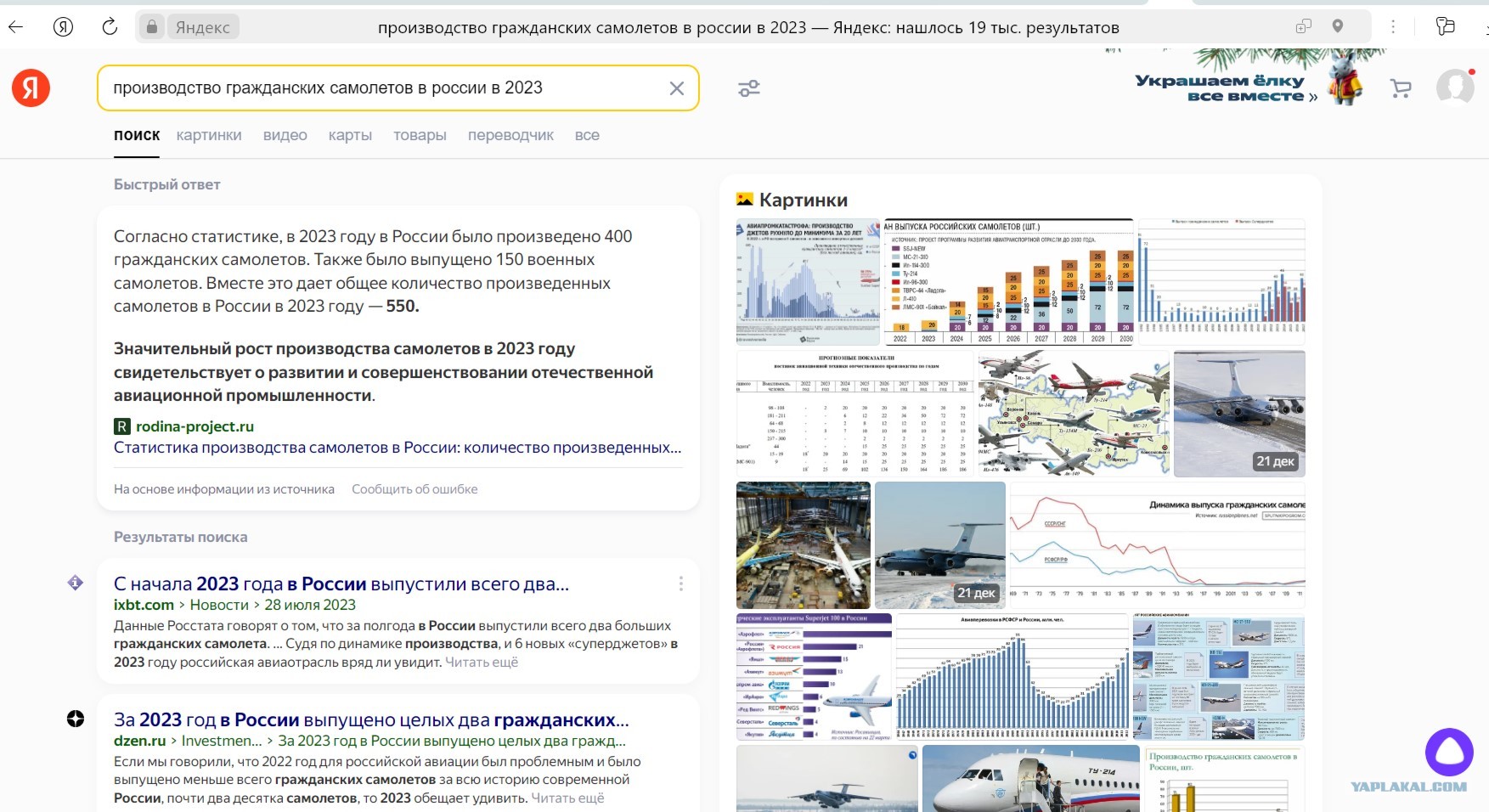Open the Ту-214 airplane photo thumbnail
The height and width of the screenshot is (812, 1489).
(x=1031, y=779)
